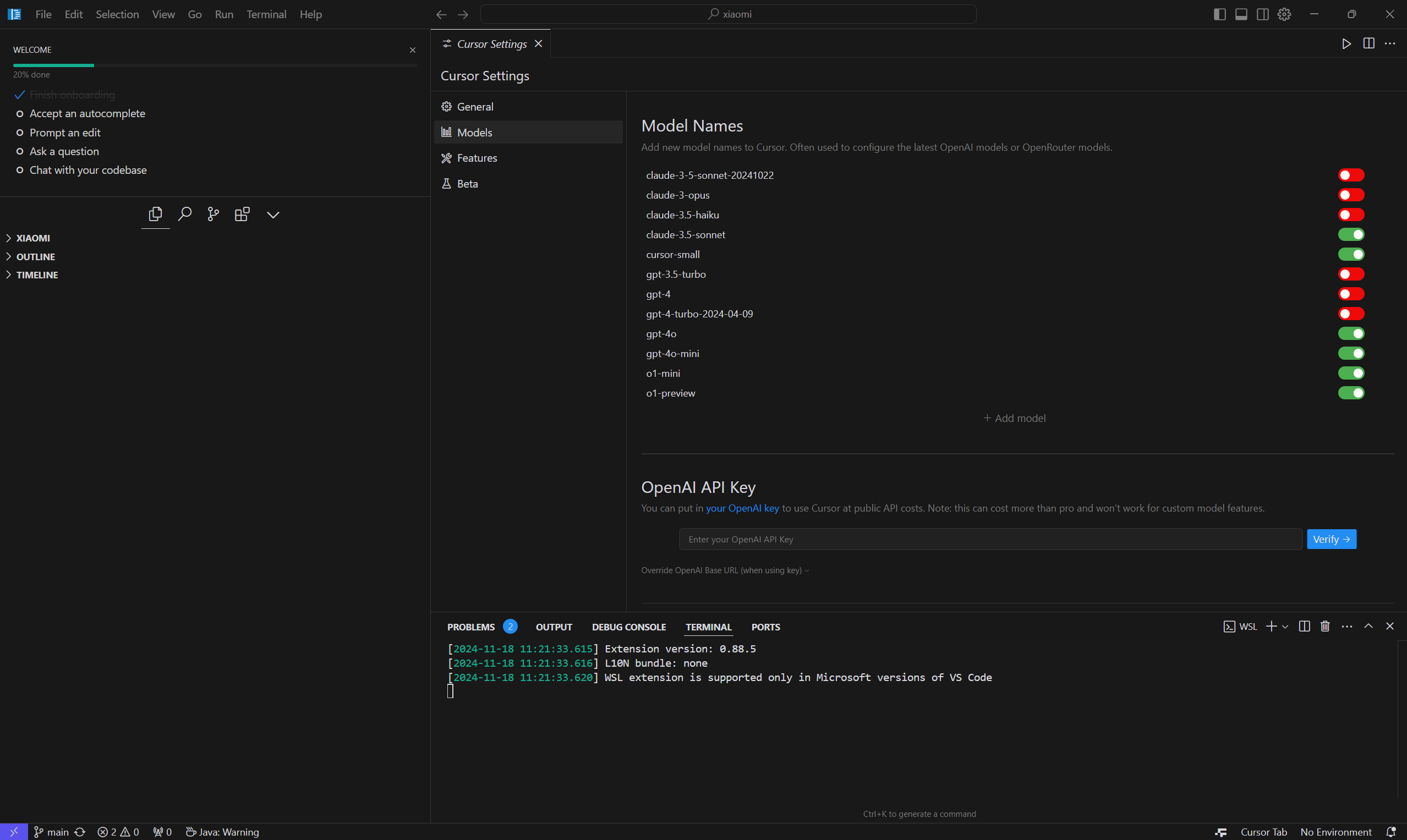Click the Verify button

pyautogui.click(x=1331, y=540)
